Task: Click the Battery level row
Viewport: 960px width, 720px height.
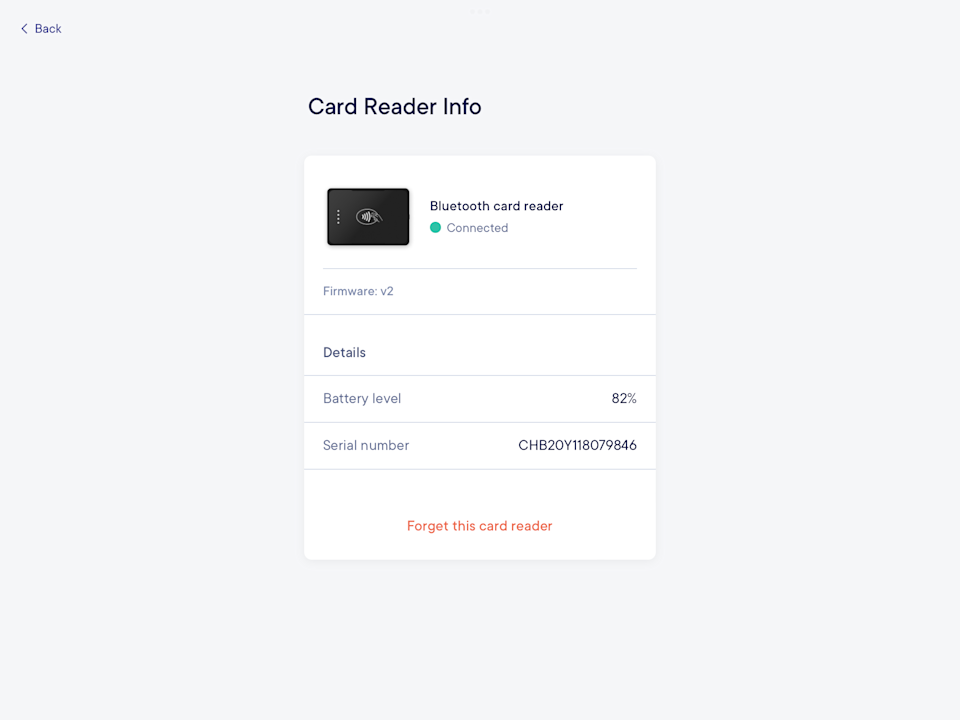Action: [479, 398]
